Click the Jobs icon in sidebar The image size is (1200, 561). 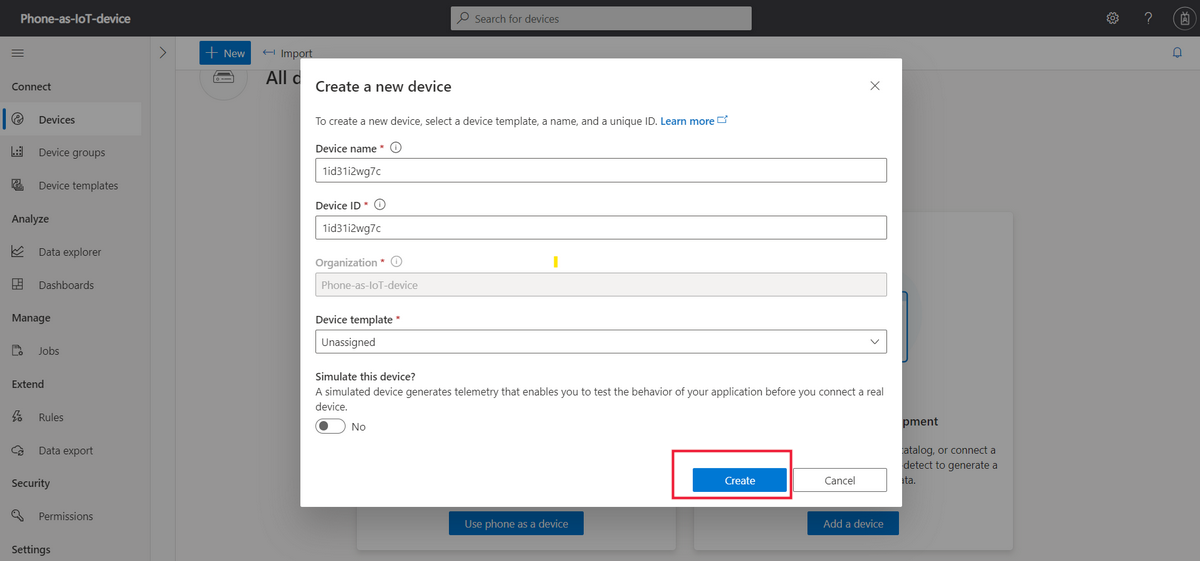tap(18, 351)
